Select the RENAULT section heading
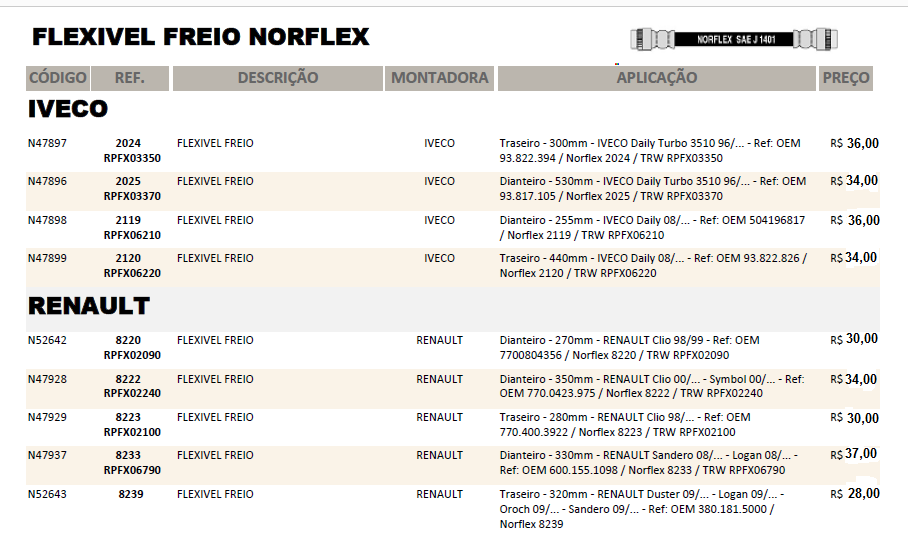This screenshot has width=908, height=547. (x=89, y=306)
